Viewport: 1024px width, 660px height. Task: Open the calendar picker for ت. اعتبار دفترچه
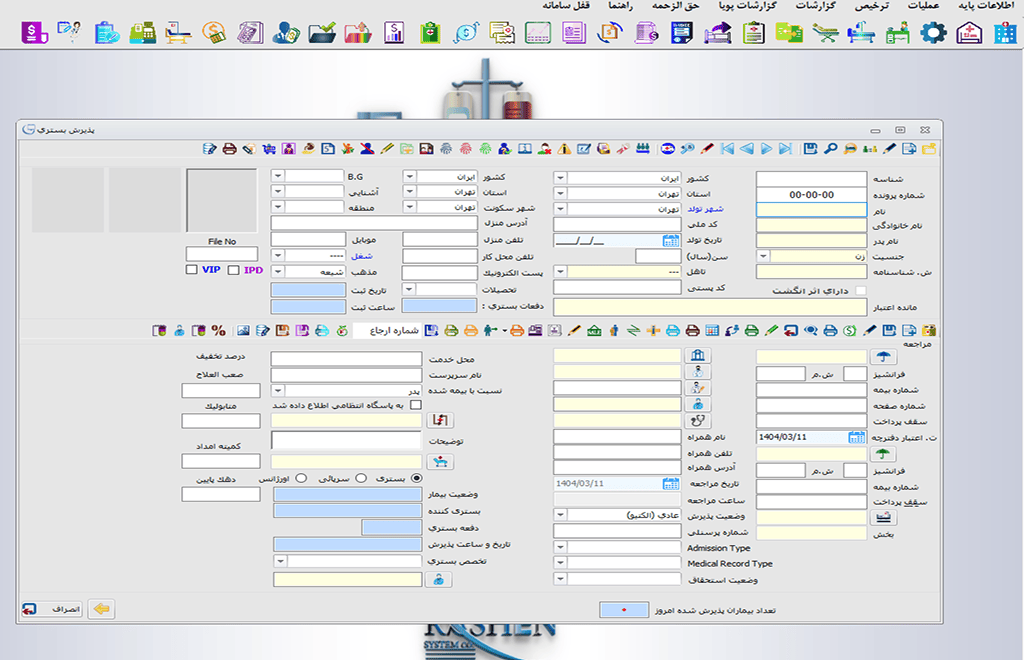click(x=857, y=437)
